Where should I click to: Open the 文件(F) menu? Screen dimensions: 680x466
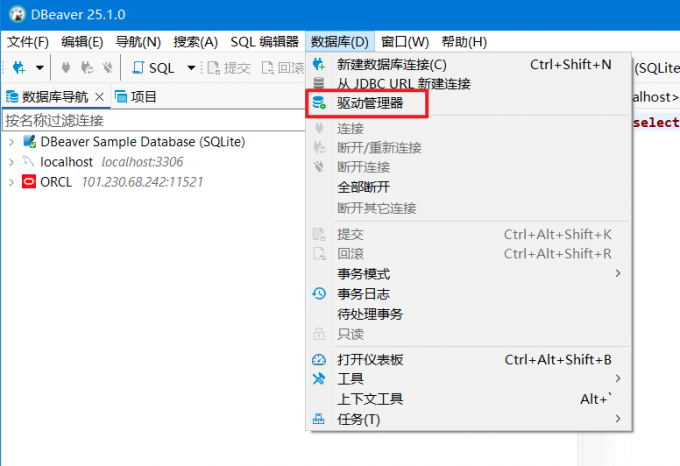28,42
